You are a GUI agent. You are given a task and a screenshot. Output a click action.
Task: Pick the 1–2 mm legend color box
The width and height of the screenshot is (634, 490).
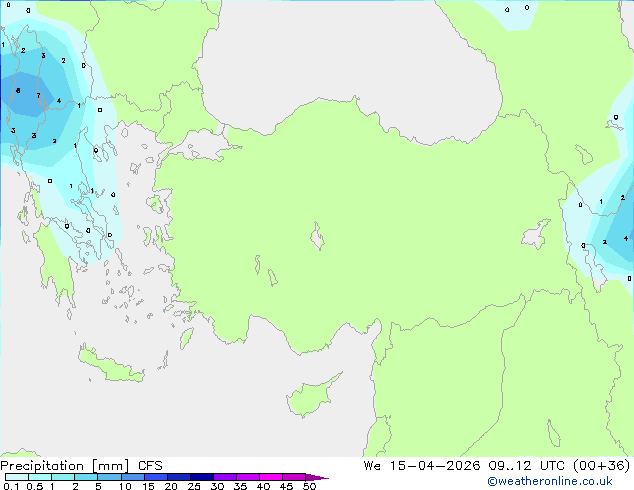tap(63, 477)
